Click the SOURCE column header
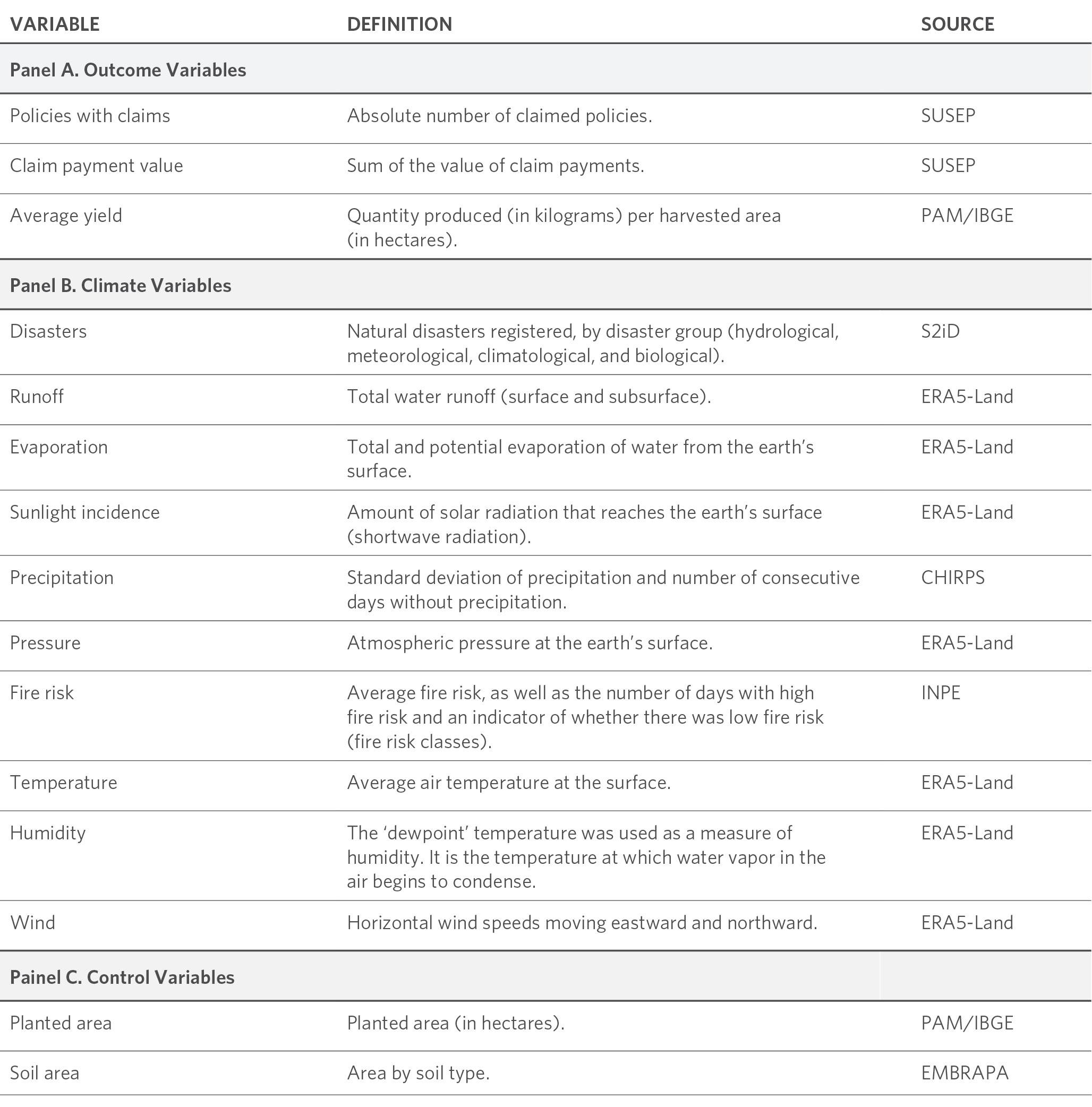1092x1107 pixels. click(957, 24)
